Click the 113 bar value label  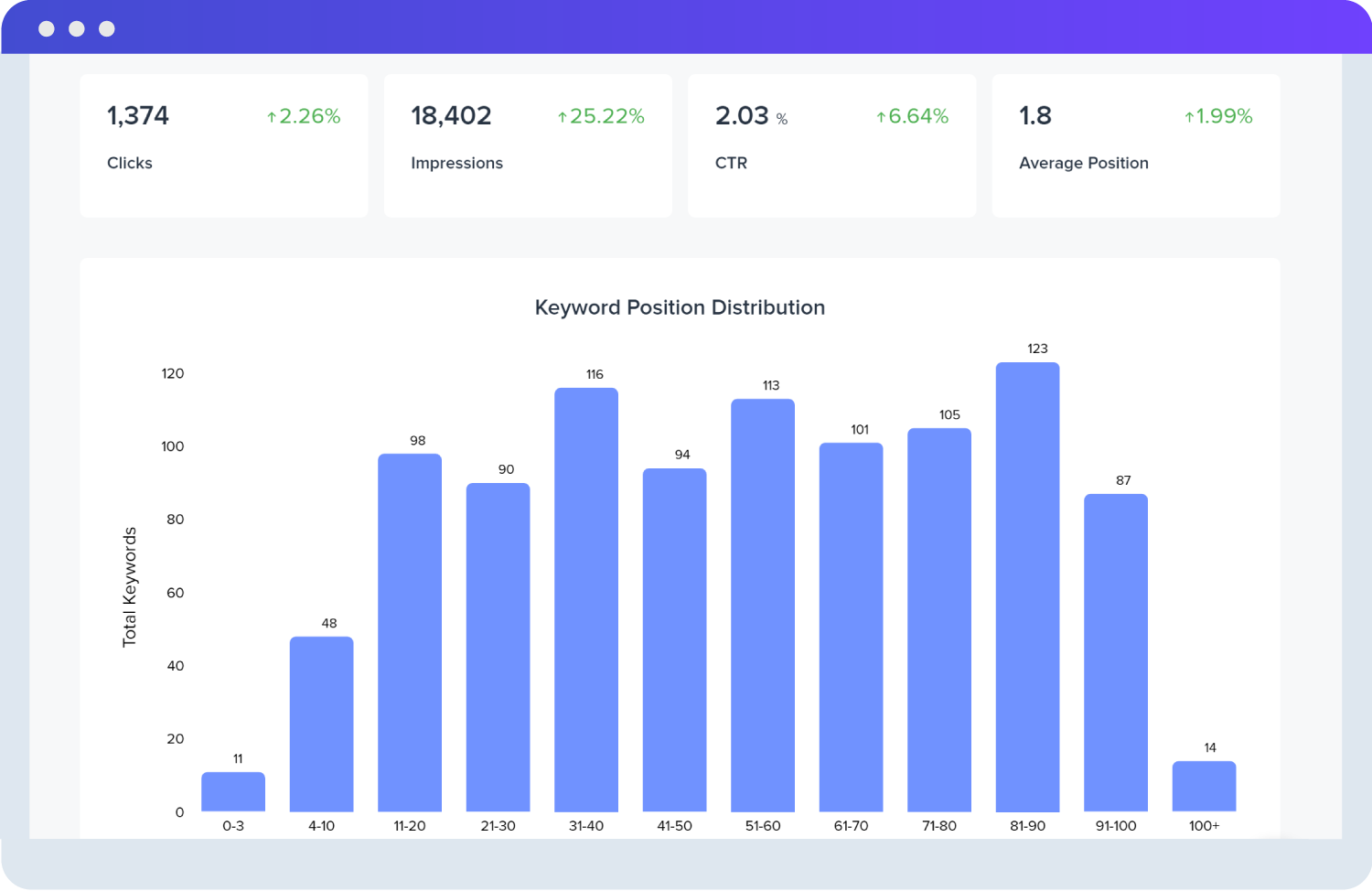pyautogui.click(x=771, y=385)
